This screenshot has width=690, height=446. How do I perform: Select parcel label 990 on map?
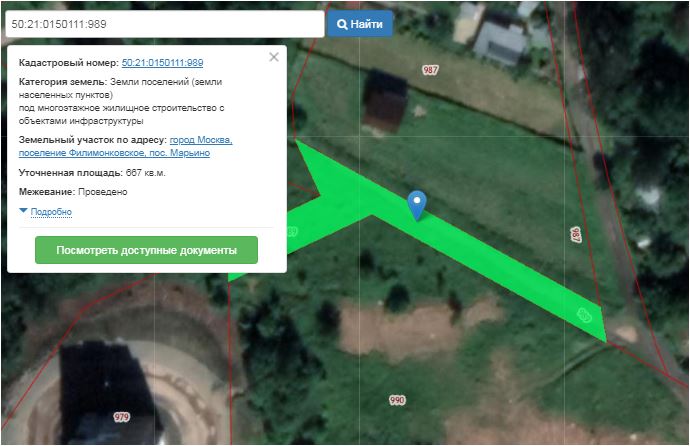[x=397, y=400]
